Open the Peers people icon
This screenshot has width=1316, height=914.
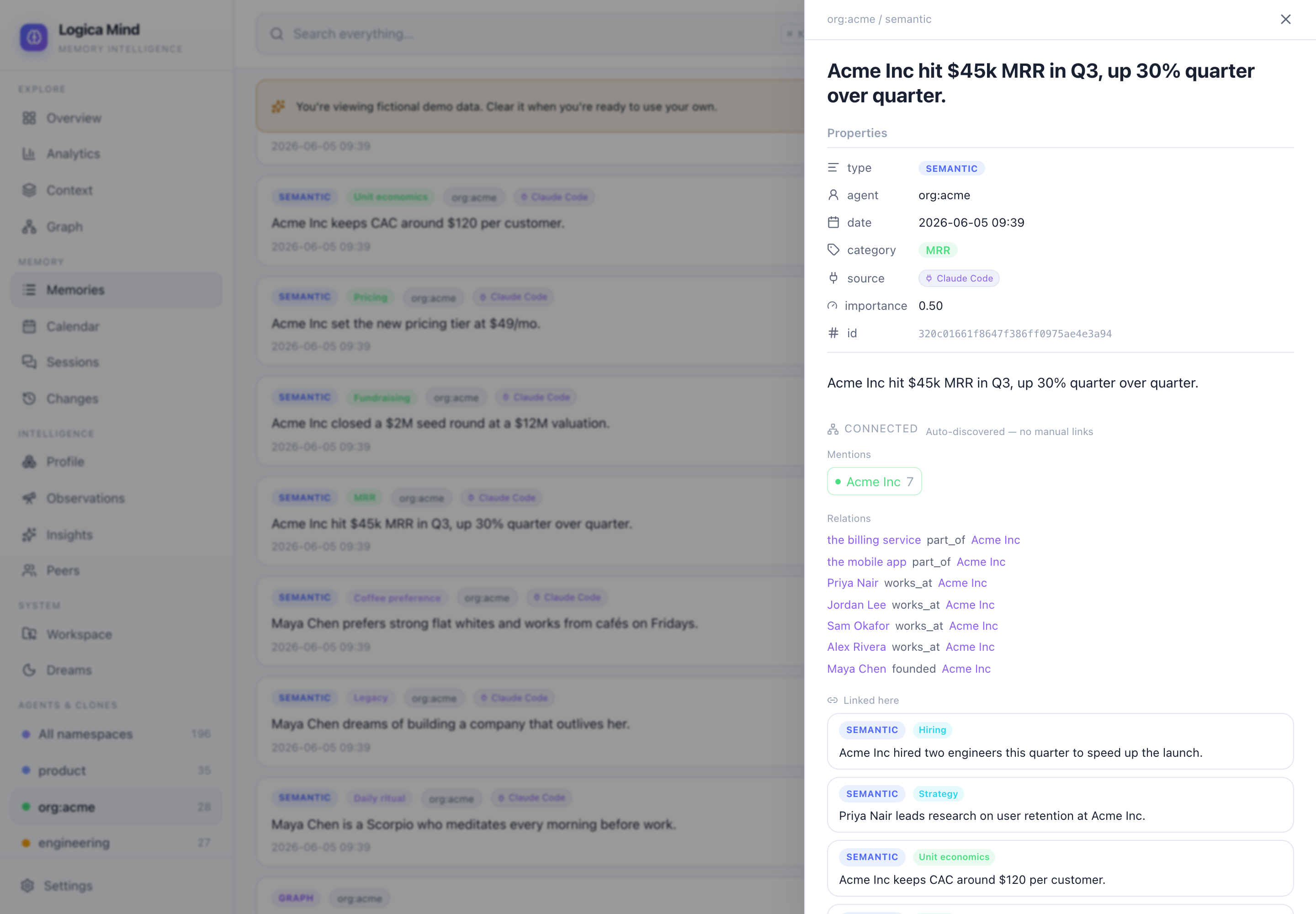pyautogui.click(x=29, y=570)
